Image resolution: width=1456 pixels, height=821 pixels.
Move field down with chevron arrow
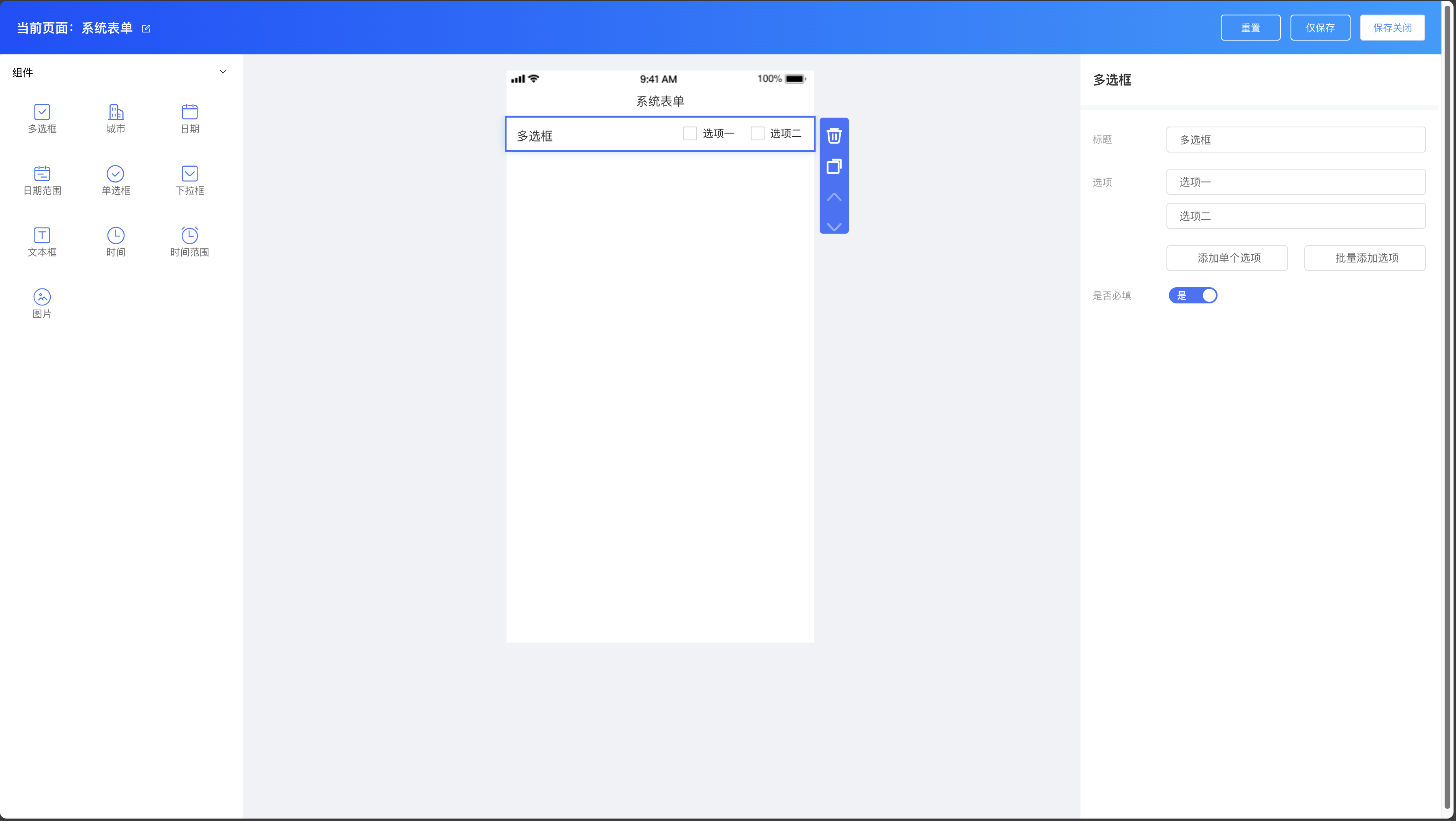click(x=834, y=226)
